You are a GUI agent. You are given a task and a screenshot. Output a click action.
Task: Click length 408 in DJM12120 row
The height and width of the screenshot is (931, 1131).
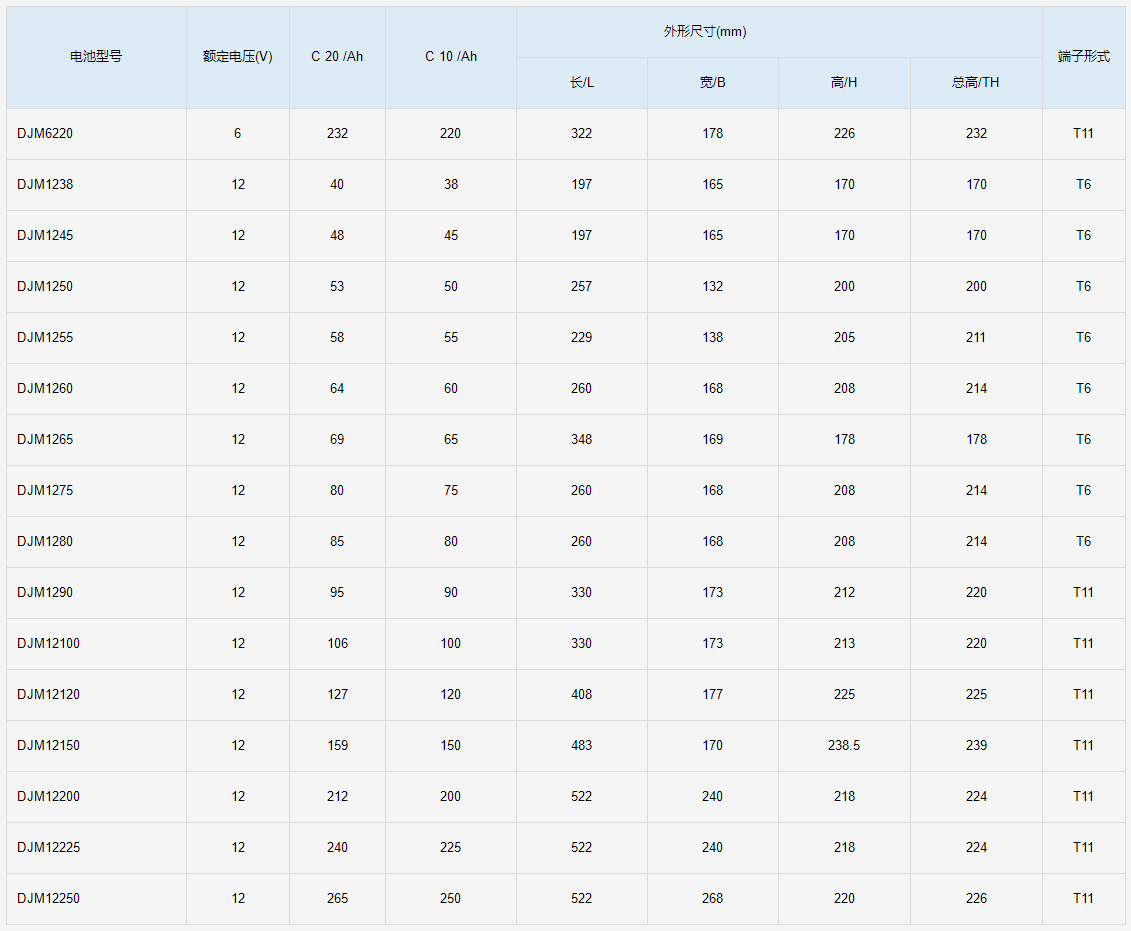coord(581,694)
